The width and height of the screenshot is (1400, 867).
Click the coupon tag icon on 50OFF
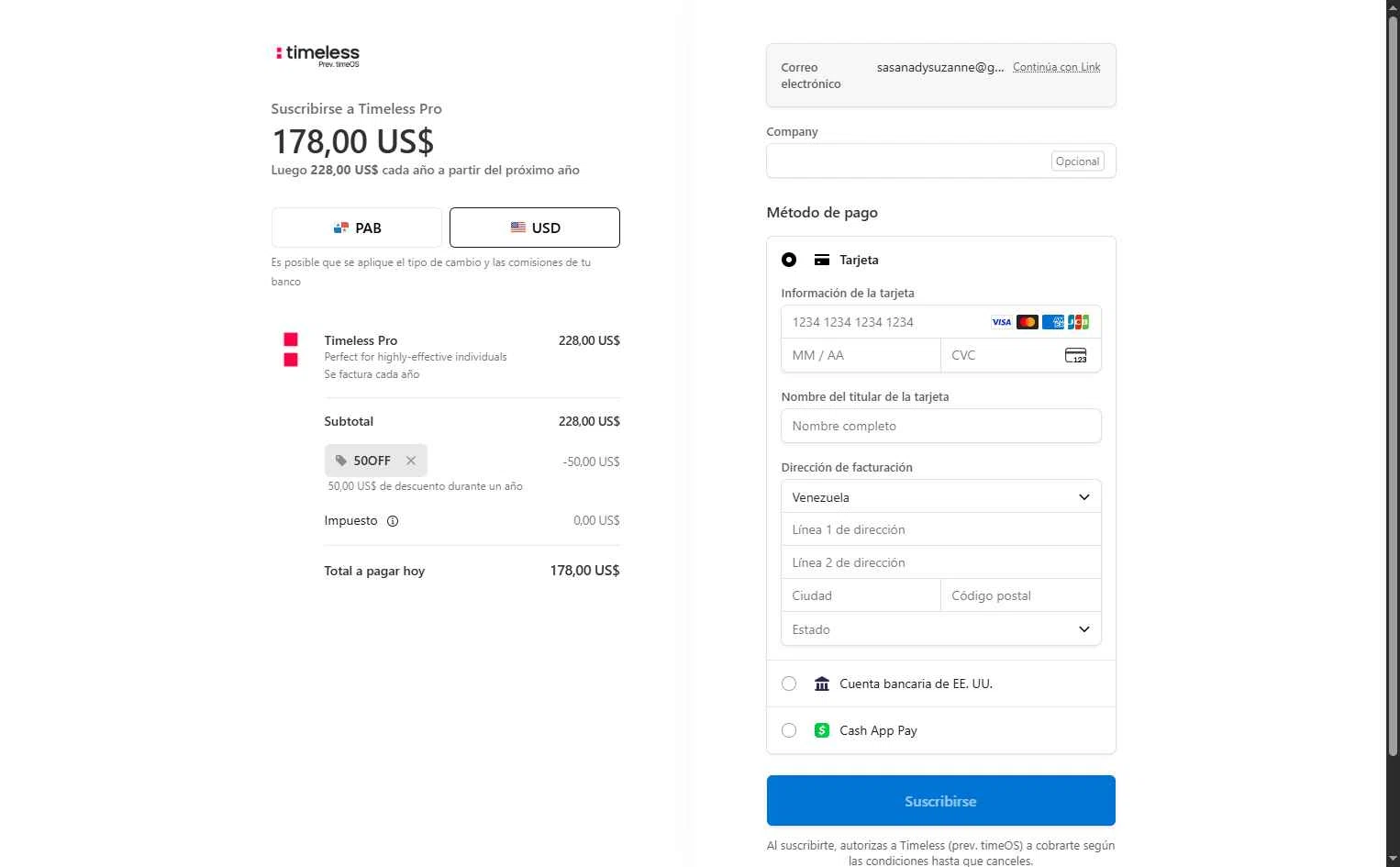coord(341,461)
